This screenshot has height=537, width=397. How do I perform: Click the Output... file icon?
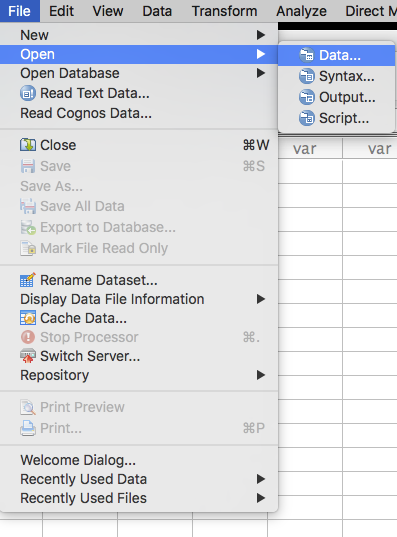(x=307, y=97)
